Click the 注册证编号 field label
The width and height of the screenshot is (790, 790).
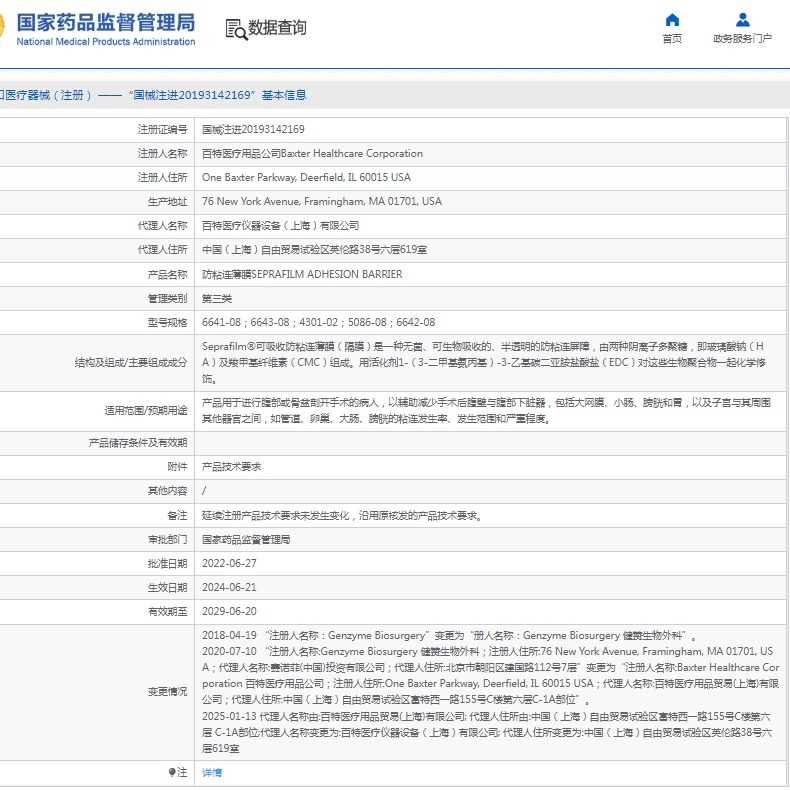click(162, 129)
